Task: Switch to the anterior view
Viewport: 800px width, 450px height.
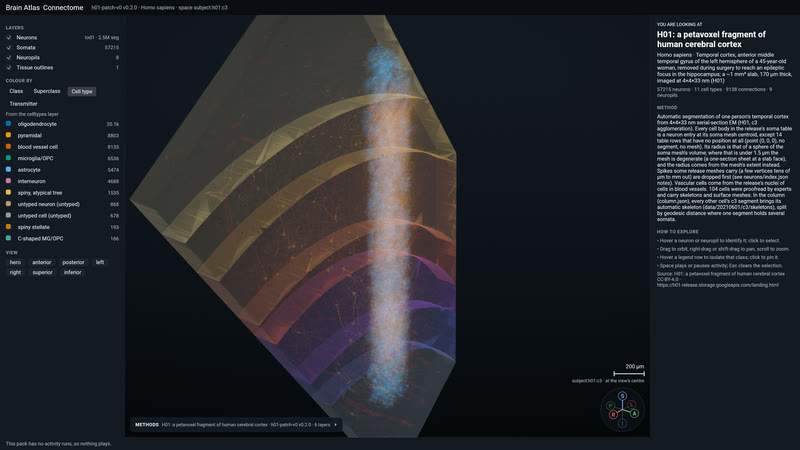Action: point(42,262)
